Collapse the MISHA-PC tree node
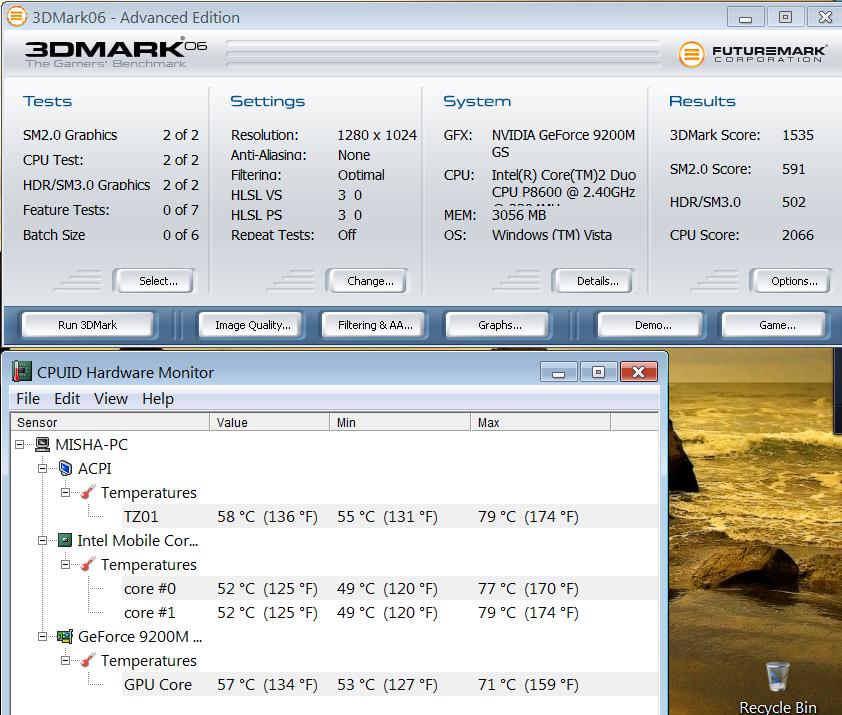 click(x=20, y=444)
